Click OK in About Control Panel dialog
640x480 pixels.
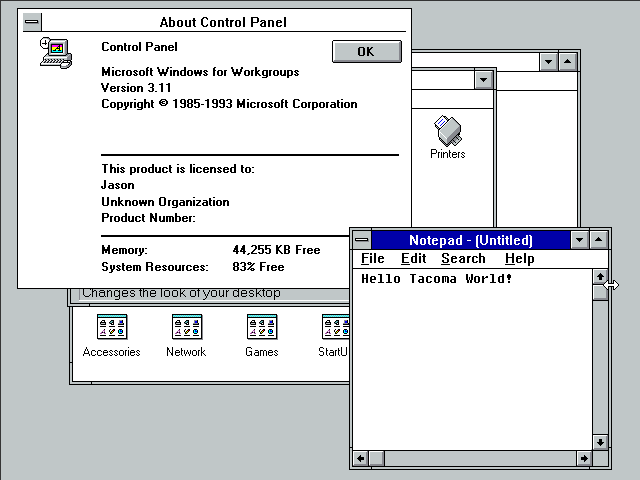point(367,51)
